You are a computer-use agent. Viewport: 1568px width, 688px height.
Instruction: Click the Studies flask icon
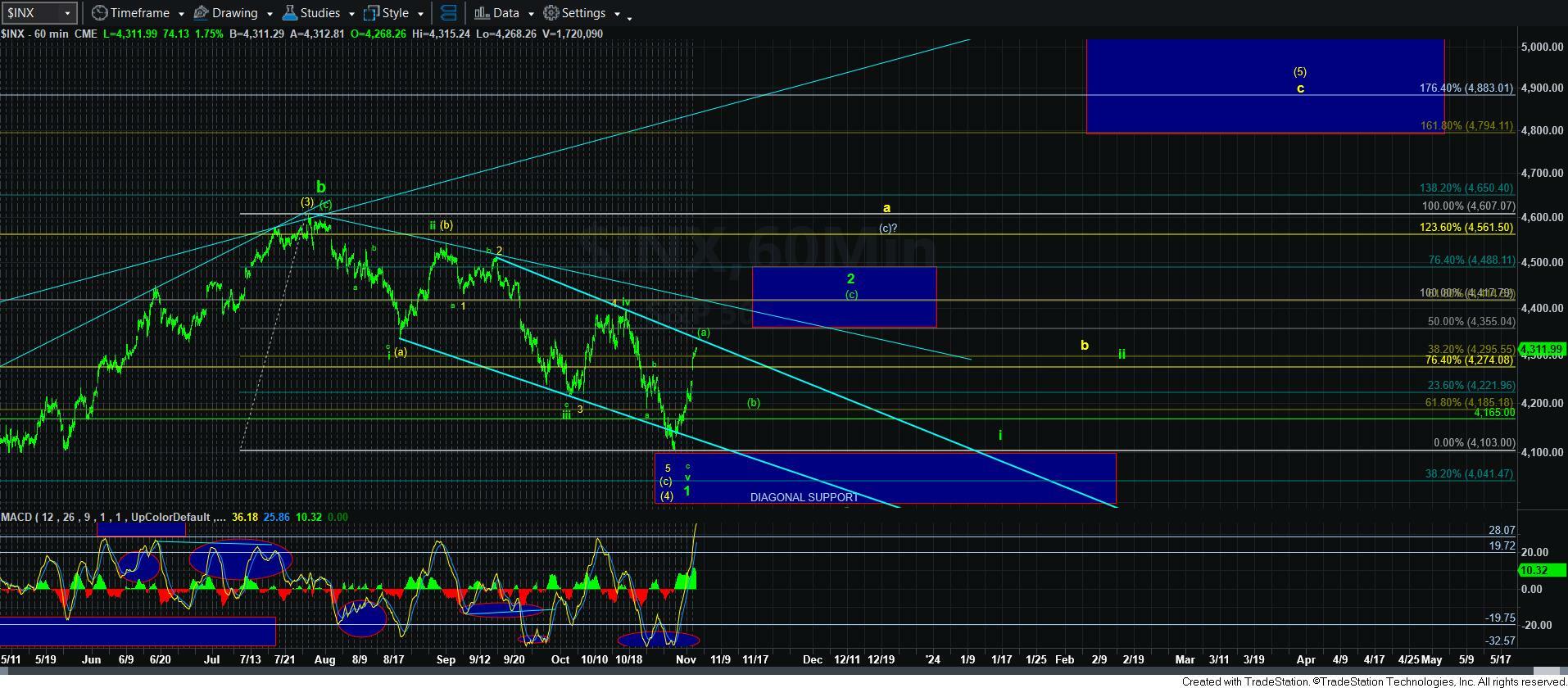click(289, 13)
